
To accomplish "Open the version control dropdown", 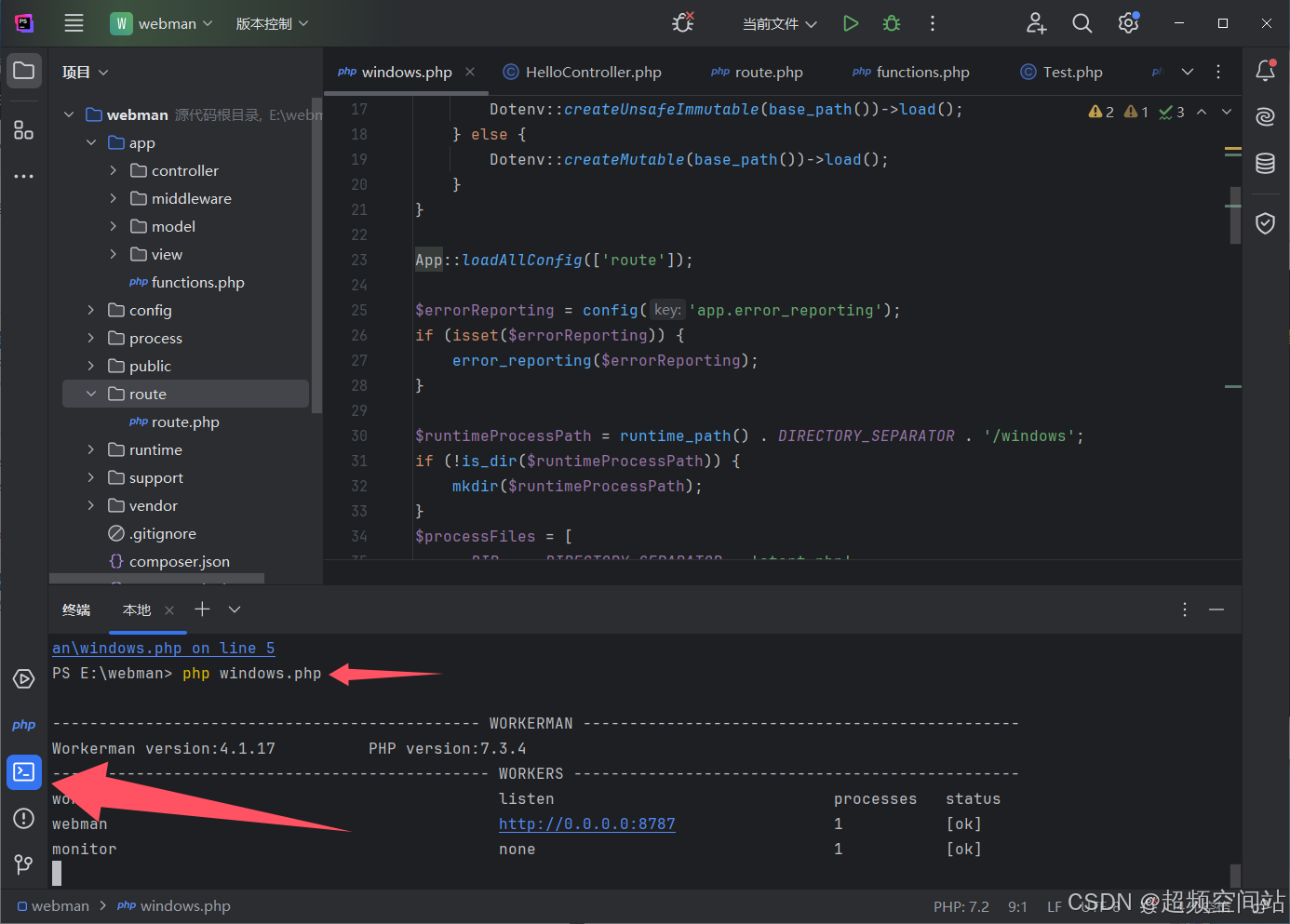I will [272, 23].
